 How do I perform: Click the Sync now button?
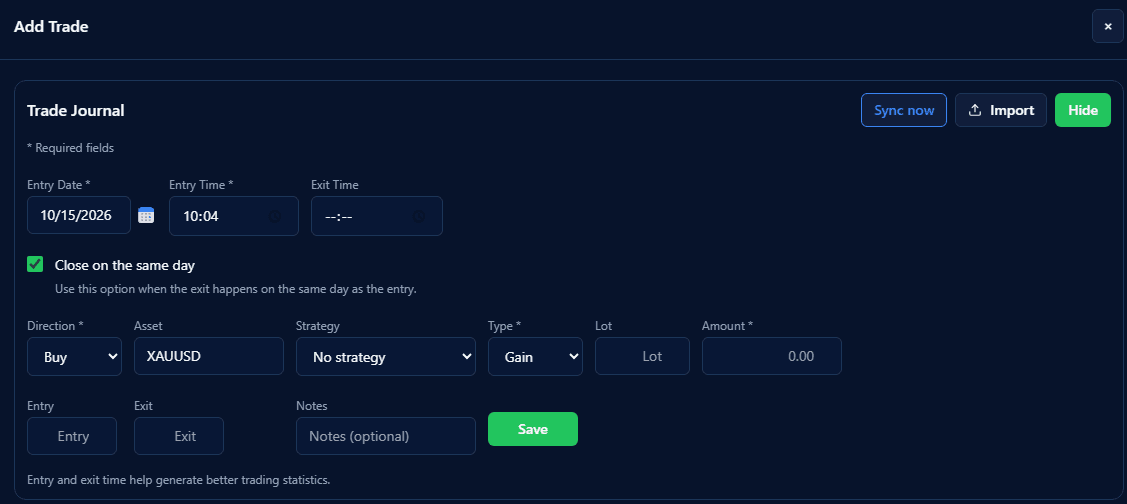pos(903,110)
